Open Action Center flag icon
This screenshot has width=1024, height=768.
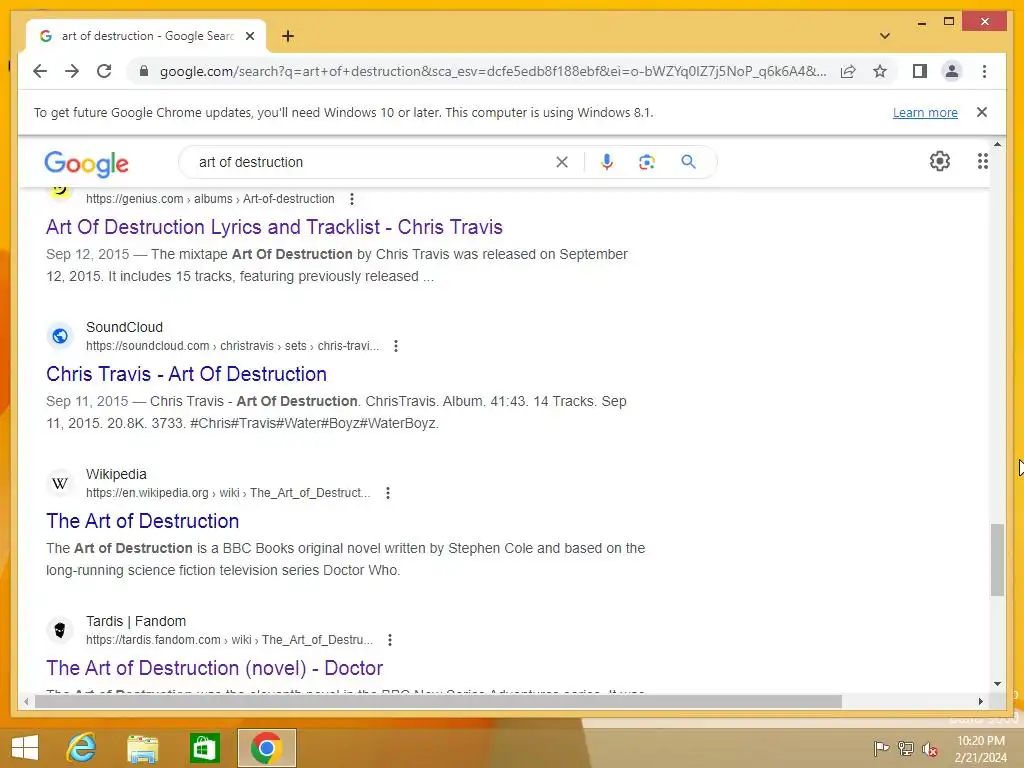[881, 748]
